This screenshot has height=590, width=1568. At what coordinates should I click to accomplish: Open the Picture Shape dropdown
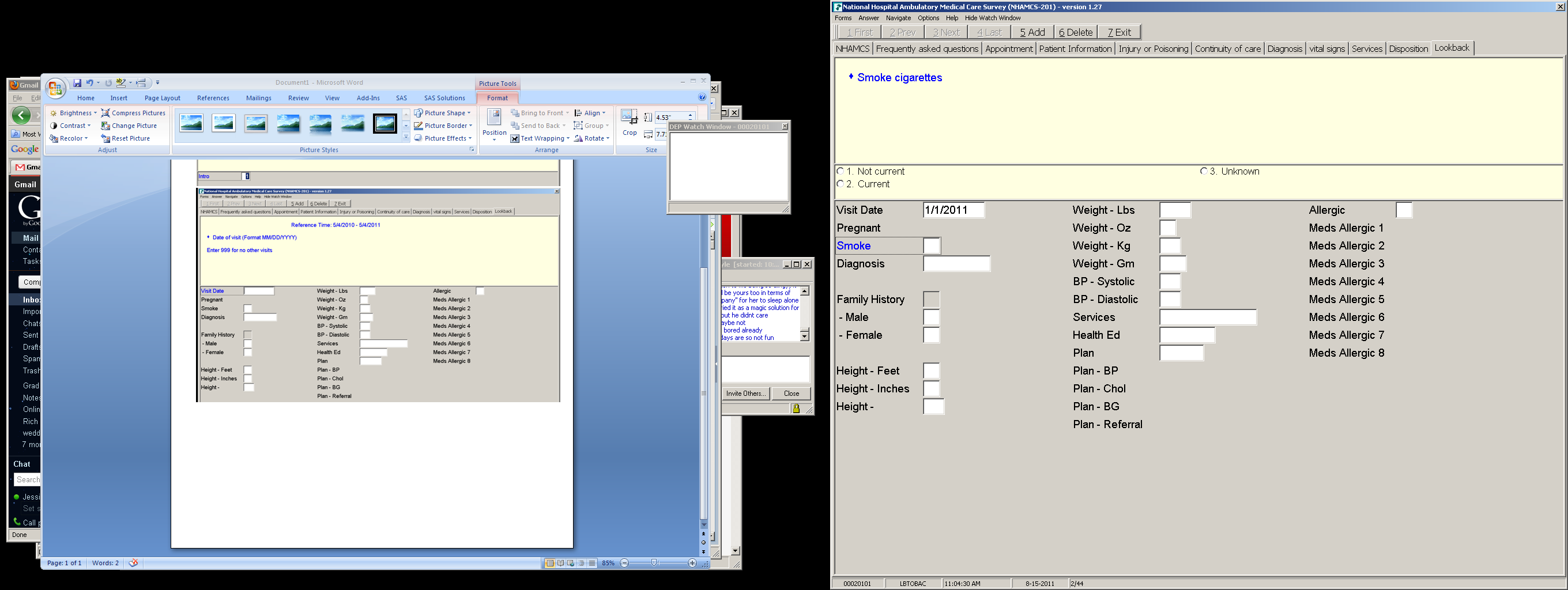[x=443, y=113]
